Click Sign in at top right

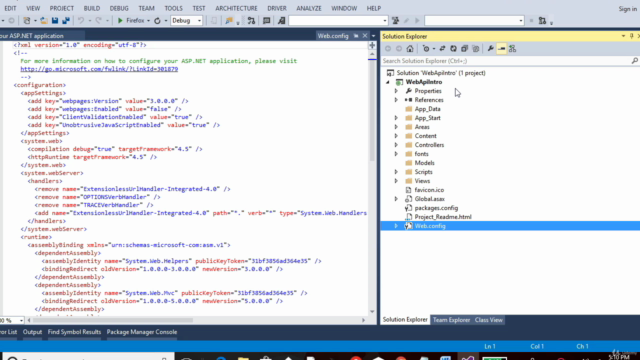(627, 9)
